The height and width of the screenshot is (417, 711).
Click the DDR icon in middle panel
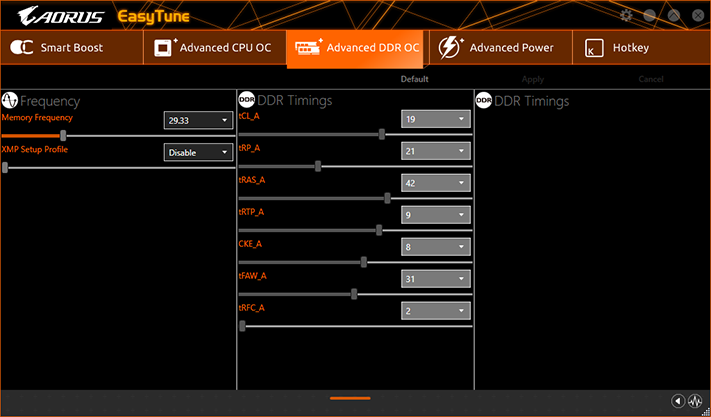point(247,100)
